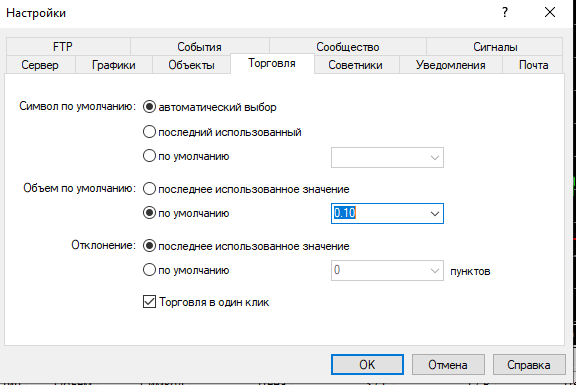Choose последнее использованное значение for Отклонение
This screenshot has height=385, width=576.
(149, 246)
